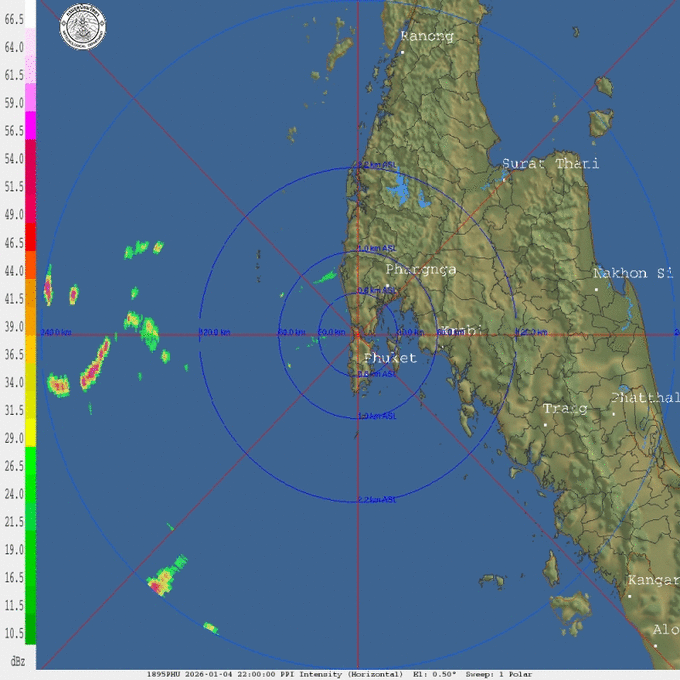680x680 pixels.
Task: Select the magenta 56.5 dBz legend color band
Action: (30, 126)
